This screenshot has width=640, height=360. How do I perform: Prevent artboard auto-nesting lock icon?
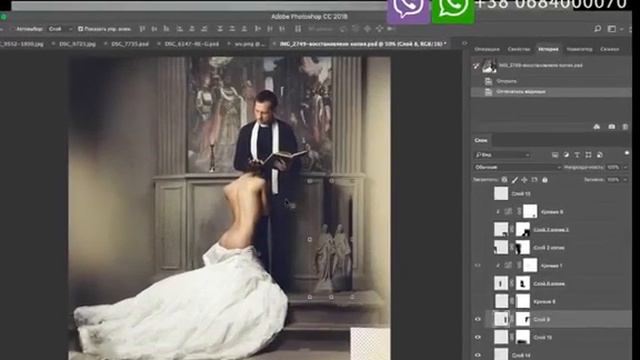tap(535, 180)
